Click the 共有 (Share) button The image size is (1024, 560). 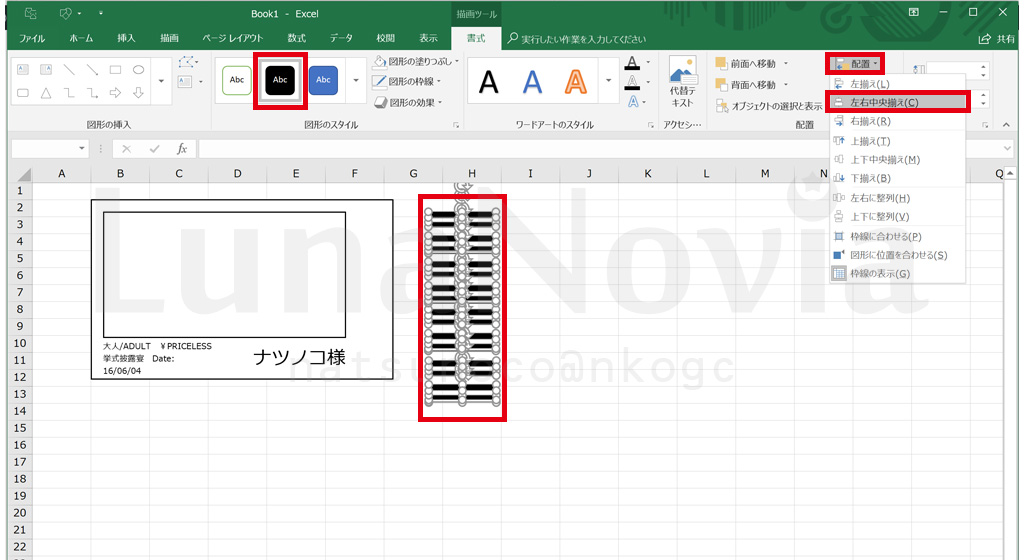point(997,38)
